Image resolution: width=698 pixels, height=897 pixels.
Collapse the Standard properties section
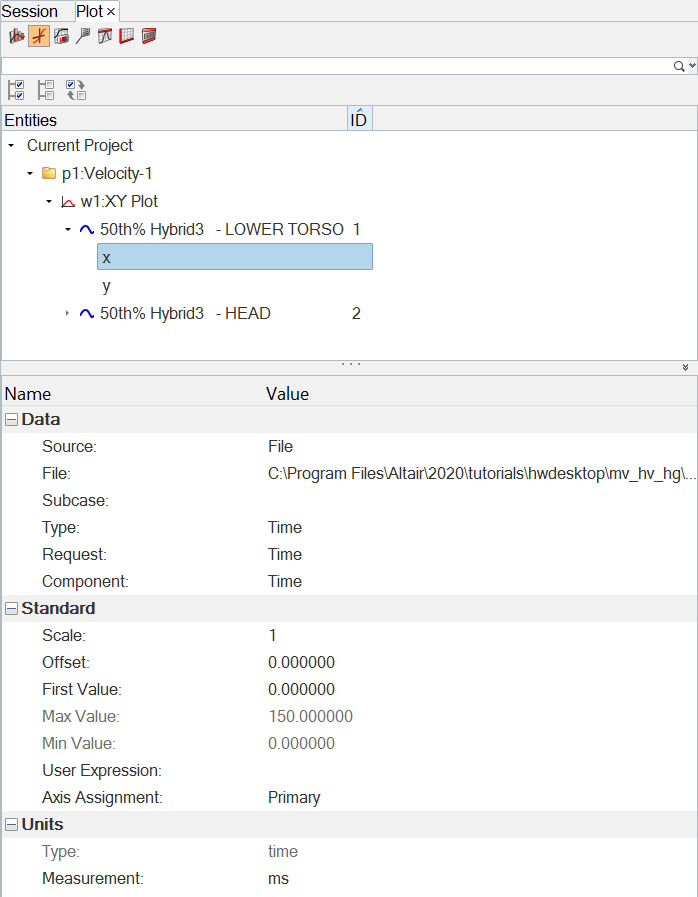tap(12, 608)
